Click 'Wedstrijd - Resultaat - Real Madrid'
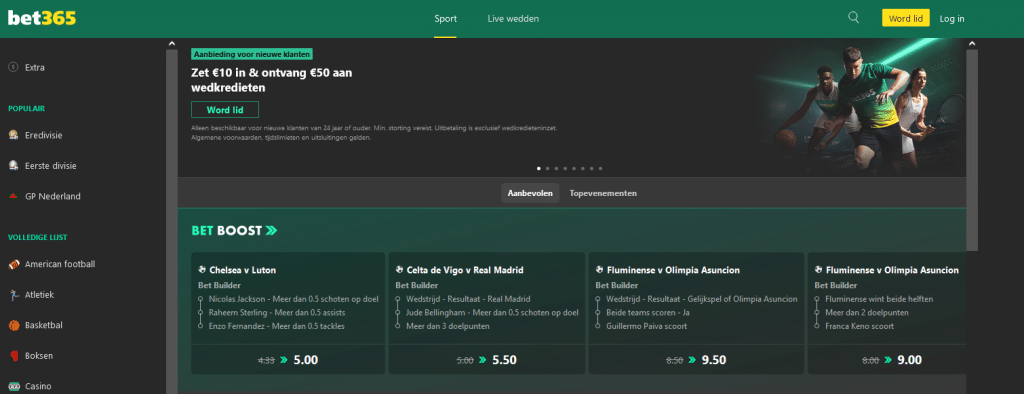 click(468, 299)
